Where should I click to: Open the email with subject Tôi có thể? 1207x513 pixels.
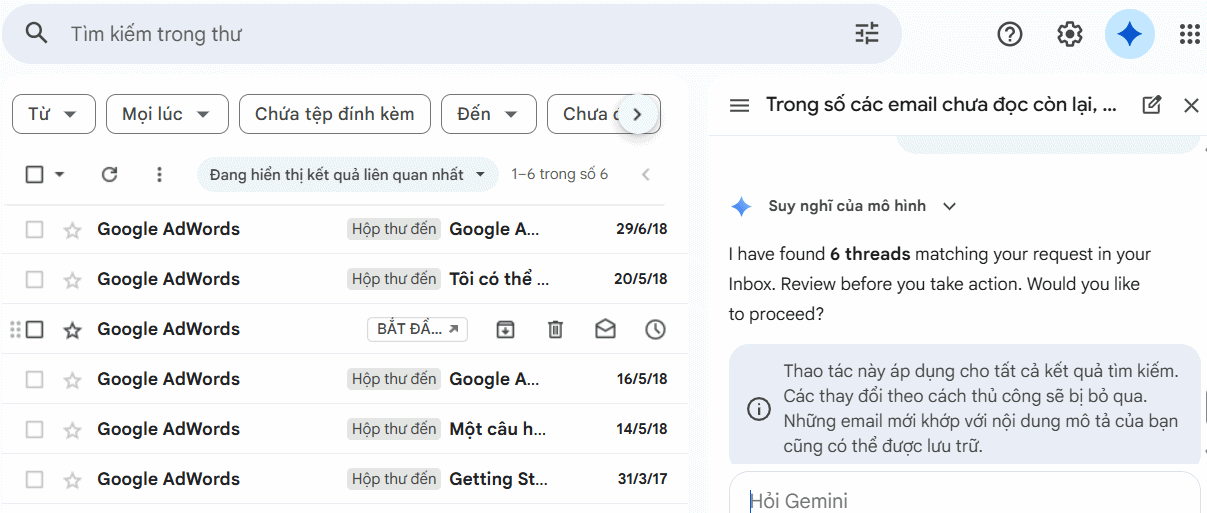coord(499,279)
